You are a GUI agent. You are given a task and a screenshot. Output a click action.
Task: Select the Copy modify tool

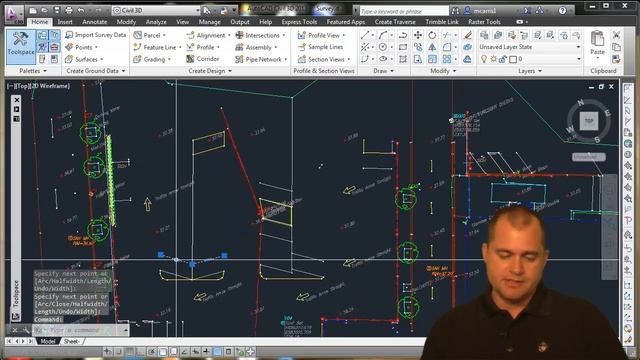pos(418,47)
